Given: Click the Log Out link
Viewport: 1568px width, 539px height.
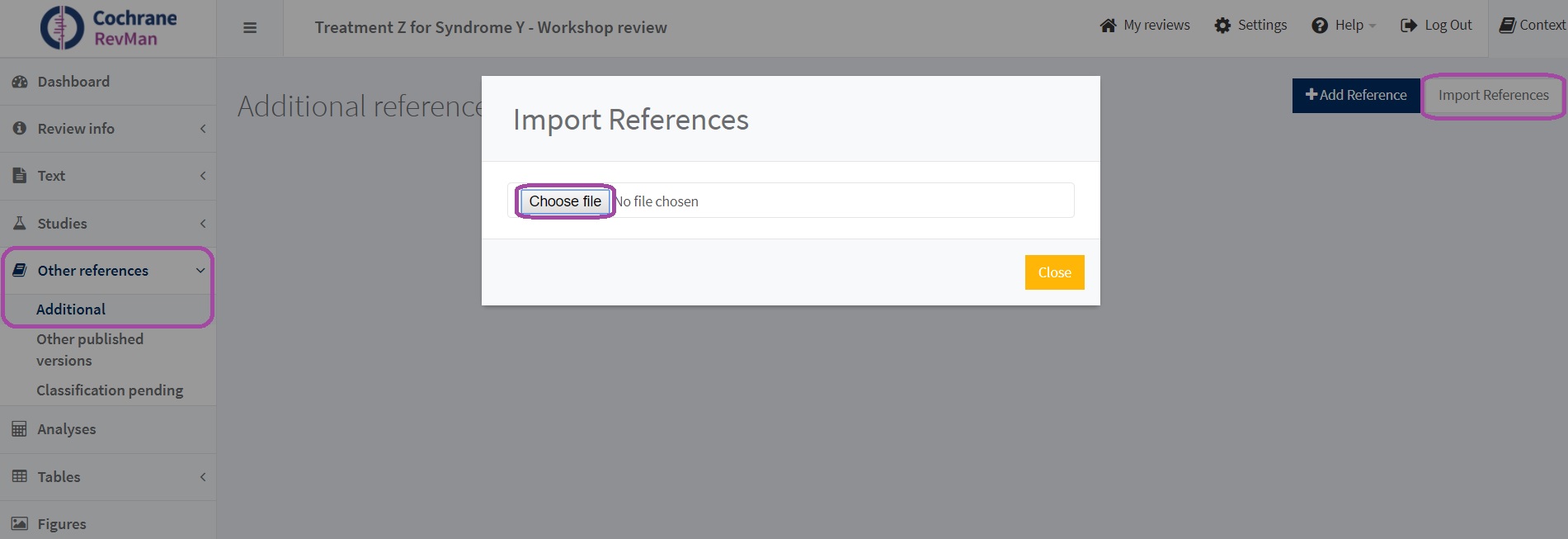Looking at the screenshot, I should point(1436,26).
